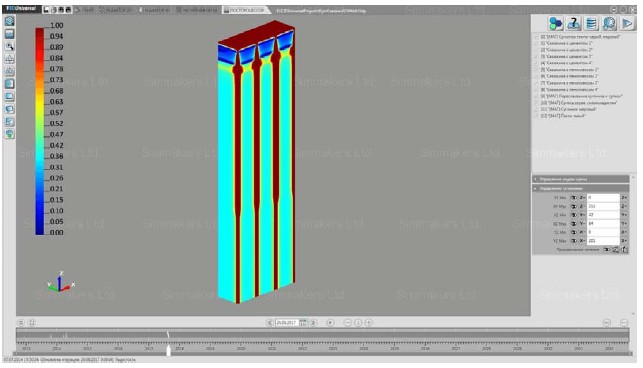Image resolution: width=643 pixels, height=368 pixels.
Task: Click the three colored circles materials icon
Action: click(556, 23)
